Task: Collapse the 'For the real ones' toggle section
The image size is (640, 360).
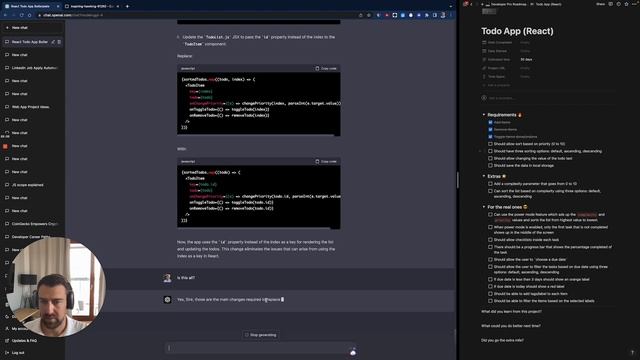Action: [484, 207]
